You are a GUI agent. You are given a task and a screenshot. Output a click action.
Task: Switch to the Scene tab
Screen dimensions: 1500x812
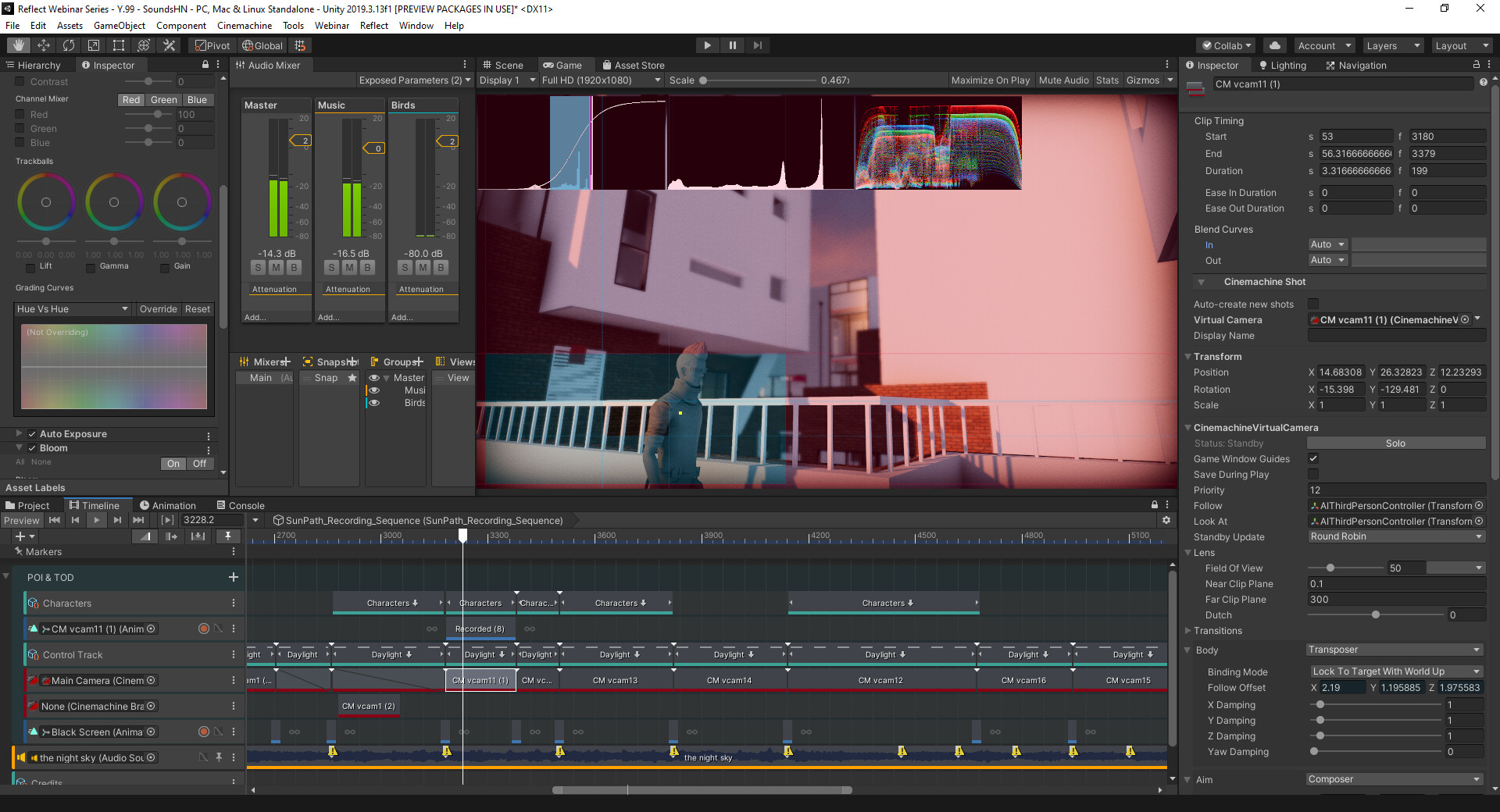502,65
